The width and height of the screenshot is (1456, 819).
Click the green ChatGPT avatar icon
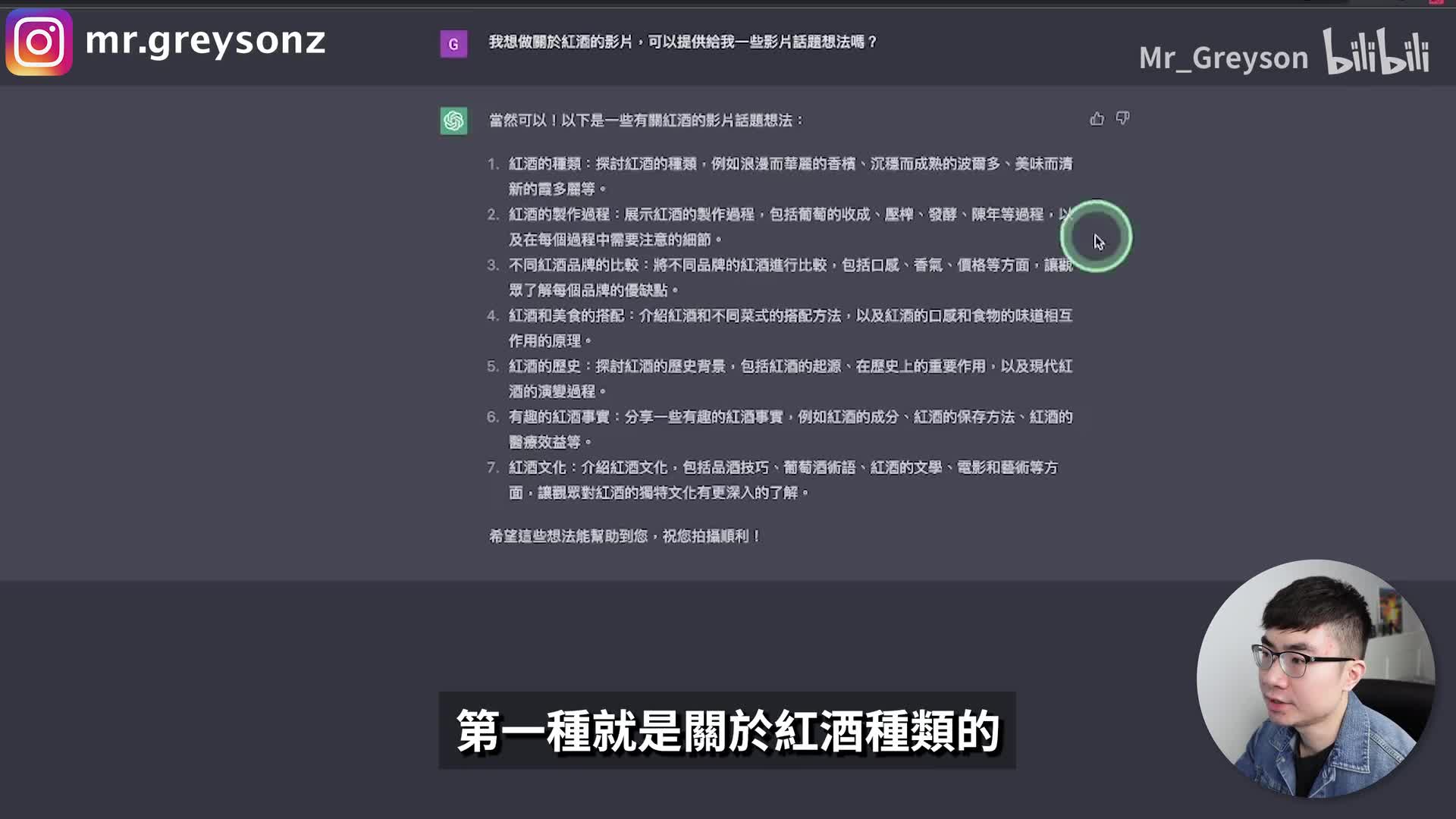click(453, 121)
